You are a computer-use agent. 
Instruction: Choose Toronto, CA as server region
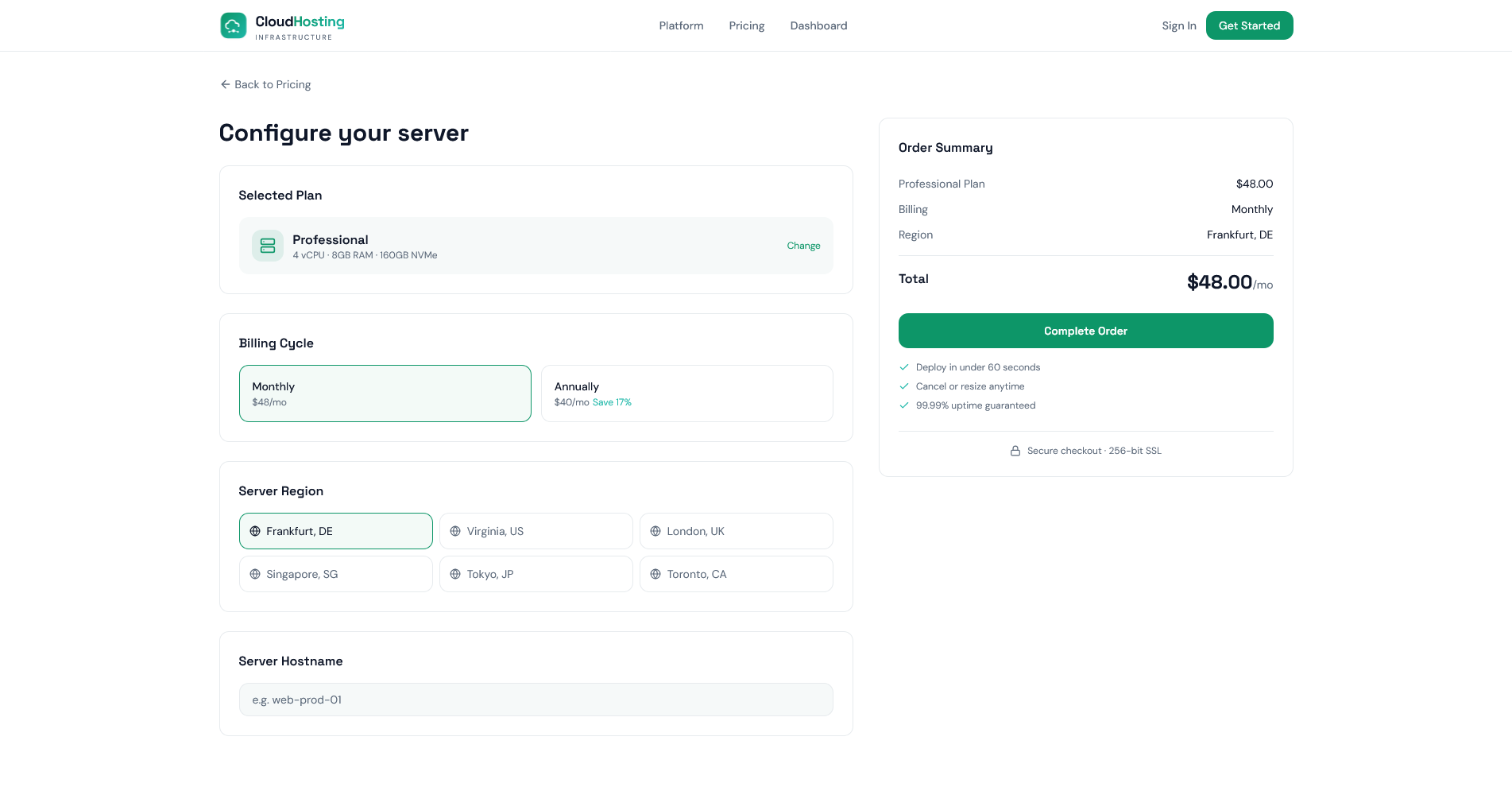tap(736, 574)
